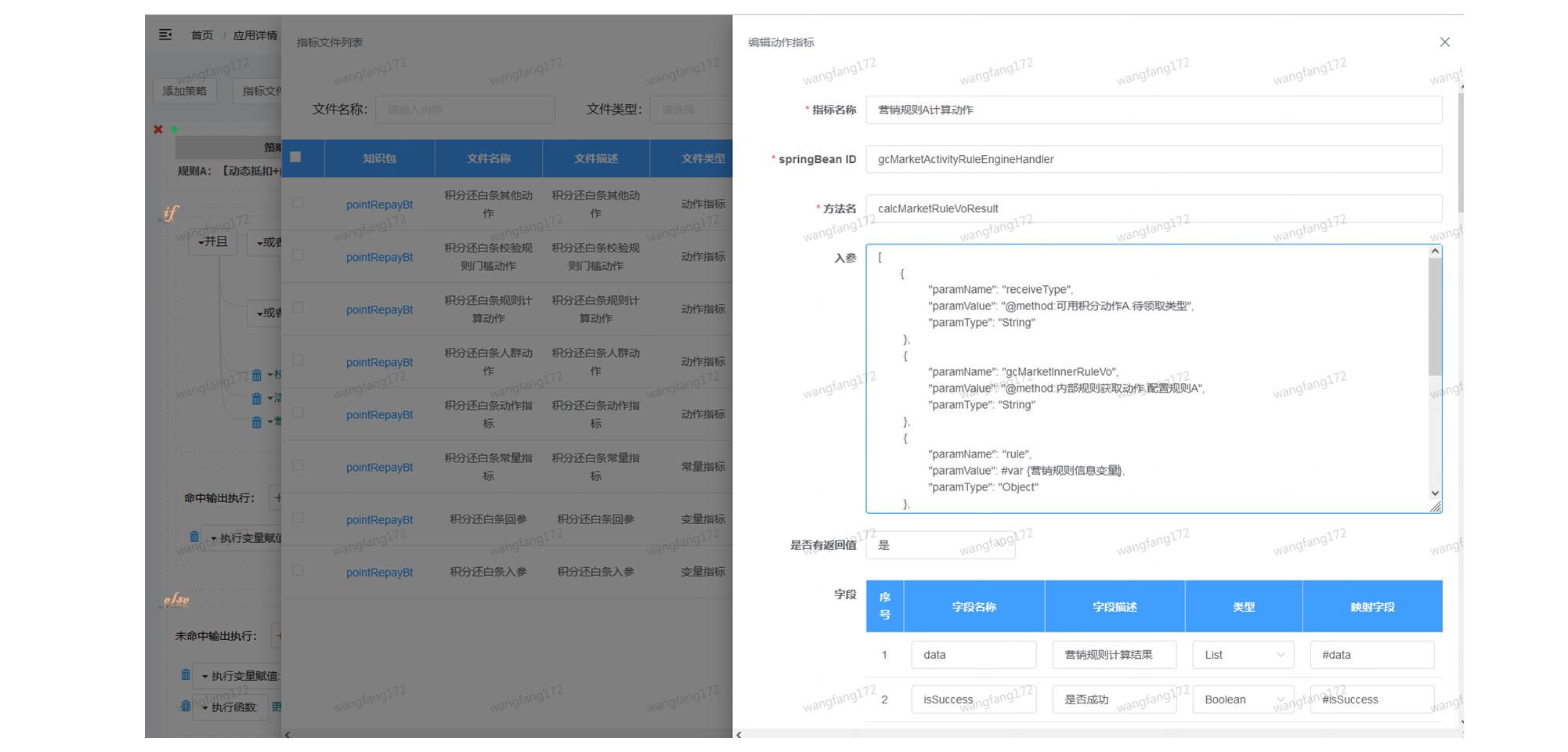Click the 指标文件 button

pyautogui.click(x=258, y=91)
